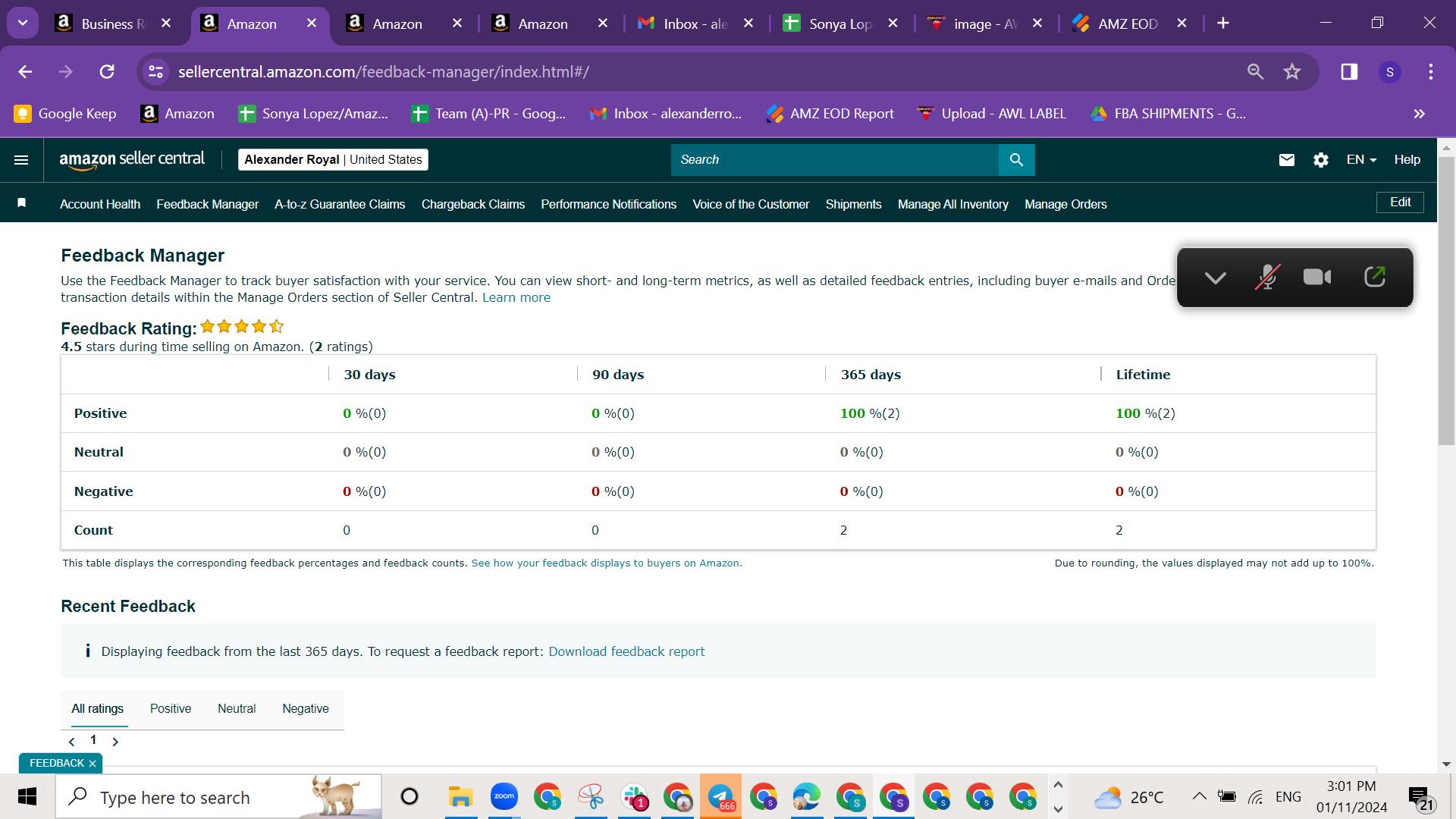Click the Learn more link
This screenshot has width=1456, height=819.
[516, 298]
